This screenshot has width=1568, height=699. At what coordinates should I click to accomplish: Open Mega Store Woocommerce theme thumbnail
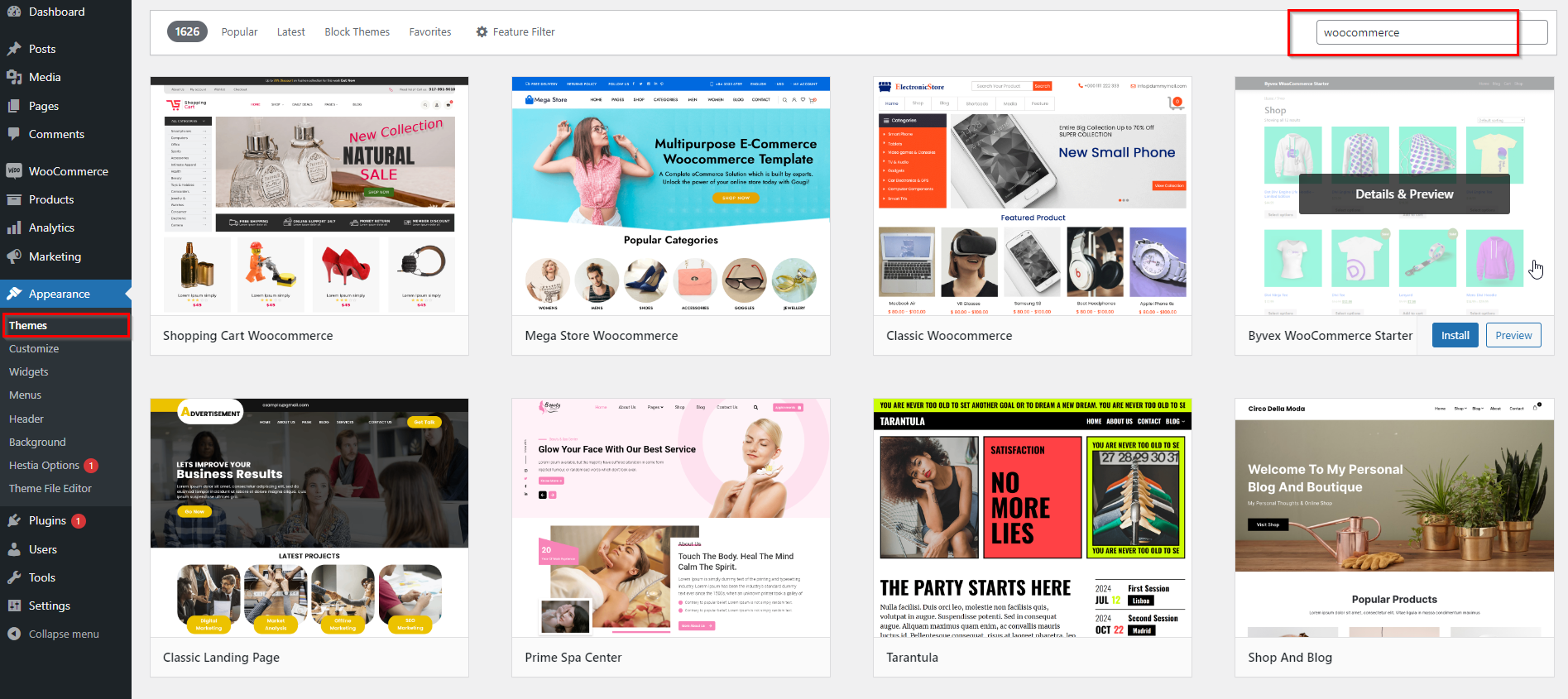click(x=671, y=196)
